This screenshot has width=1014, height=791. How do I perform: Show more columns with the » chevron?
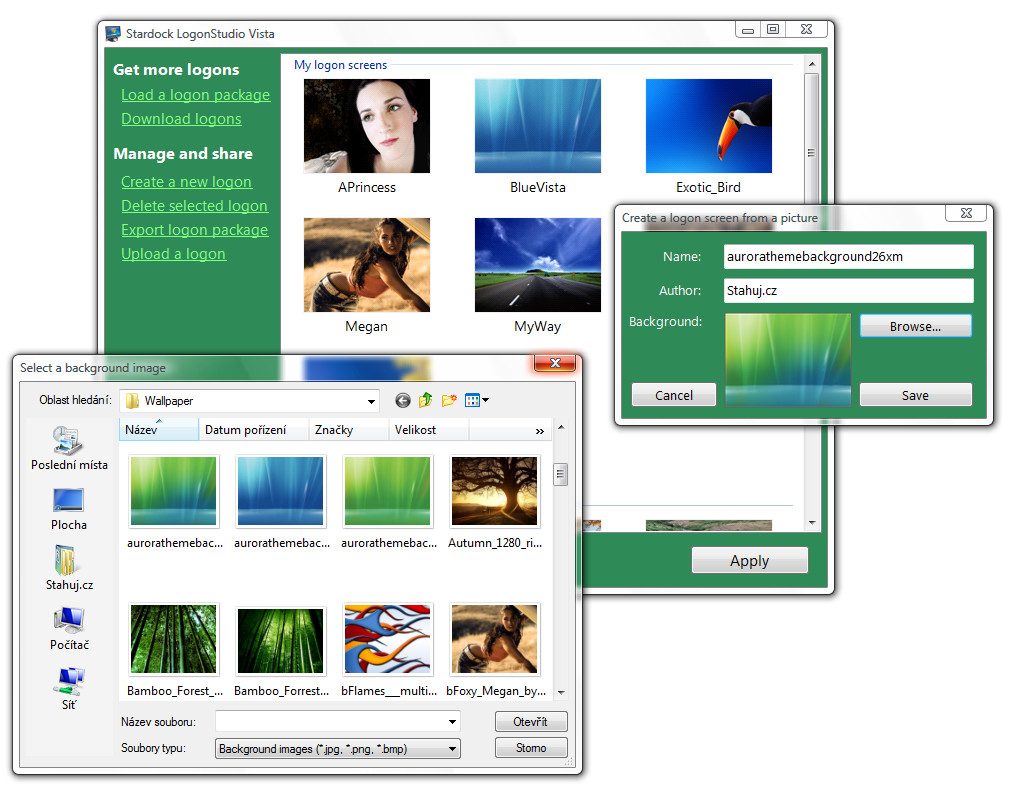coord(539,431)
